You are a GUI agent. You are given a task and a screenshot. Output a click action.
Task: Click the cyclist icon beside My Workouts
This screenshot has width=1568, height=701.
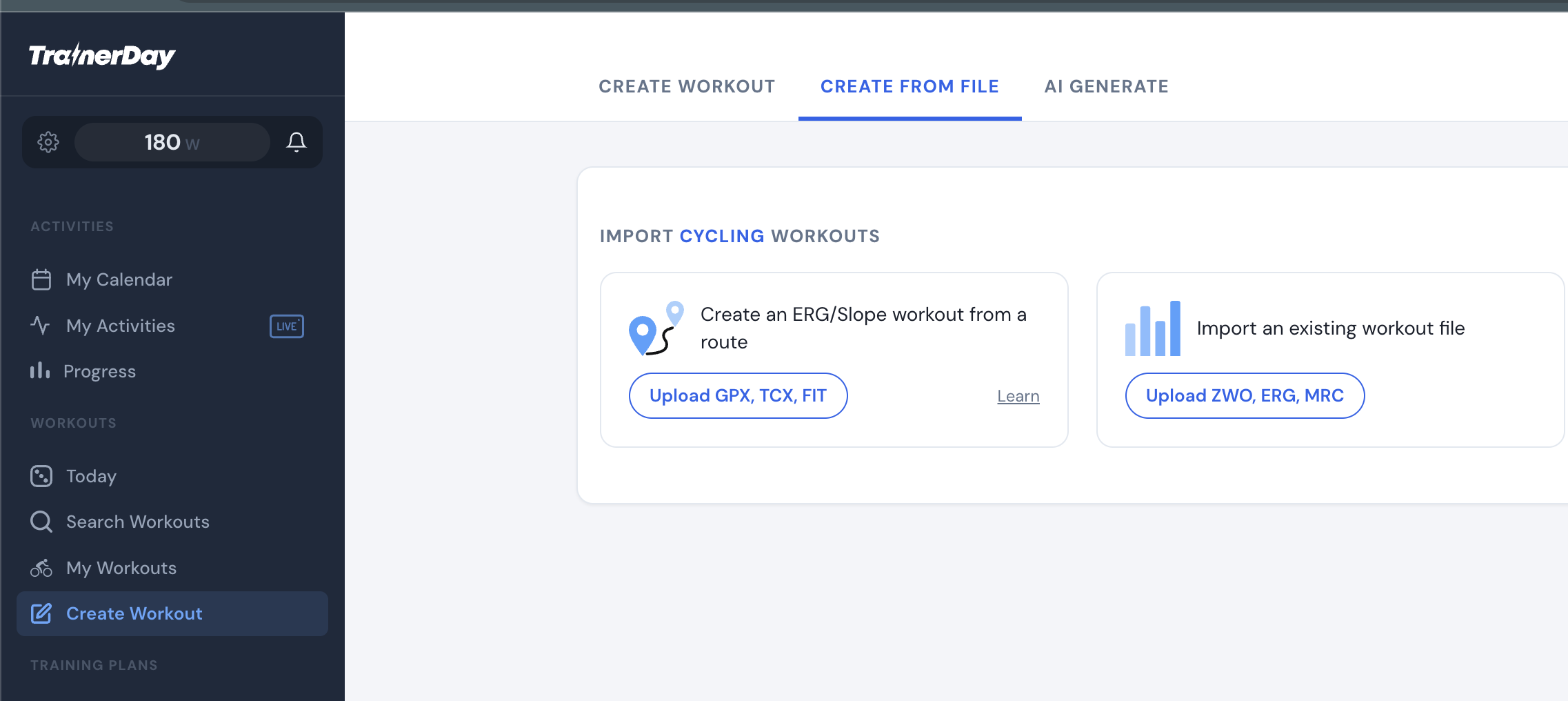click(x=41, y=568)
